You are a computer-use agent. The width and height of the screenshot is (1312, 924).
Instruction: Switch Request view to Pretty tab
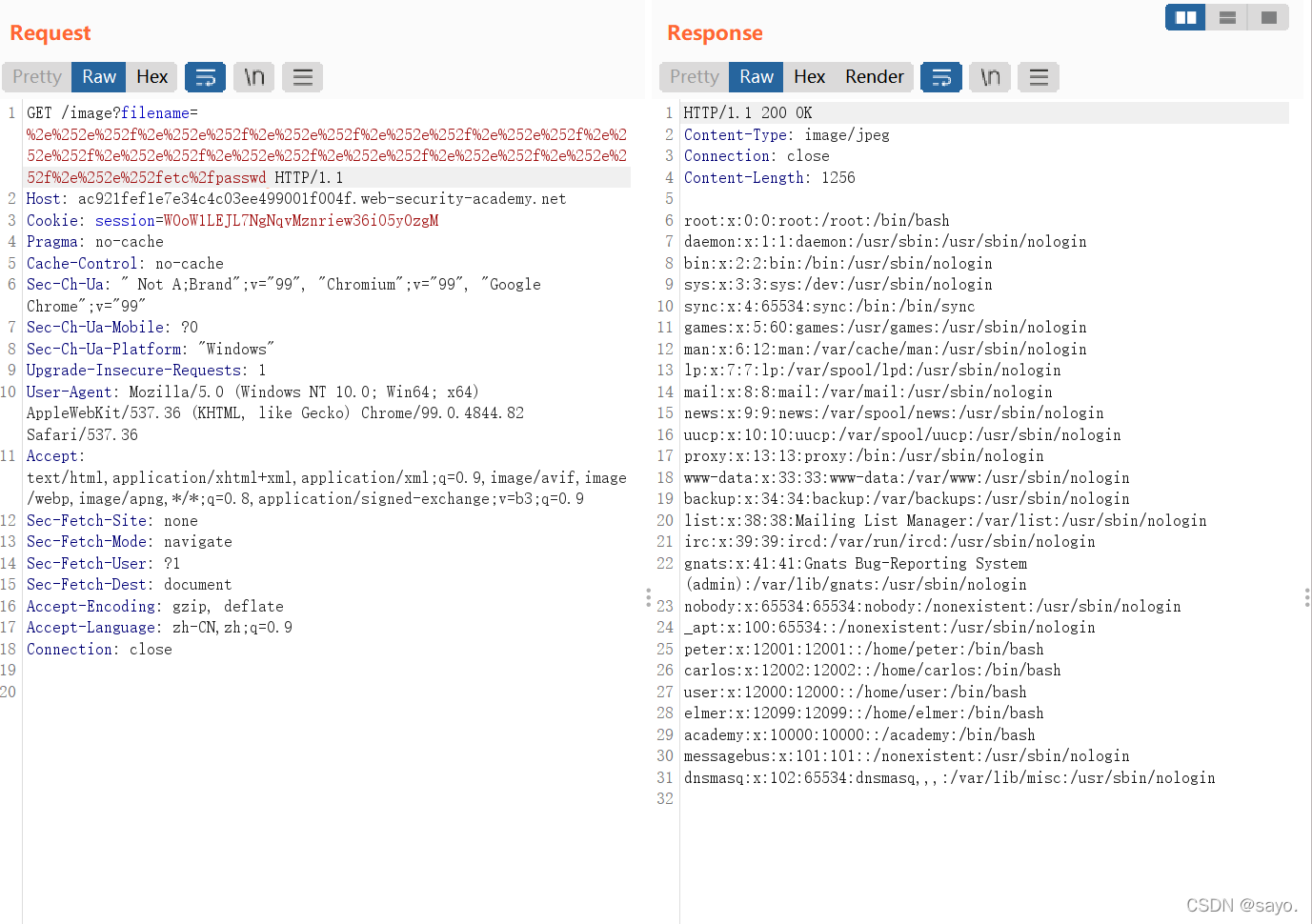[37, 77]
